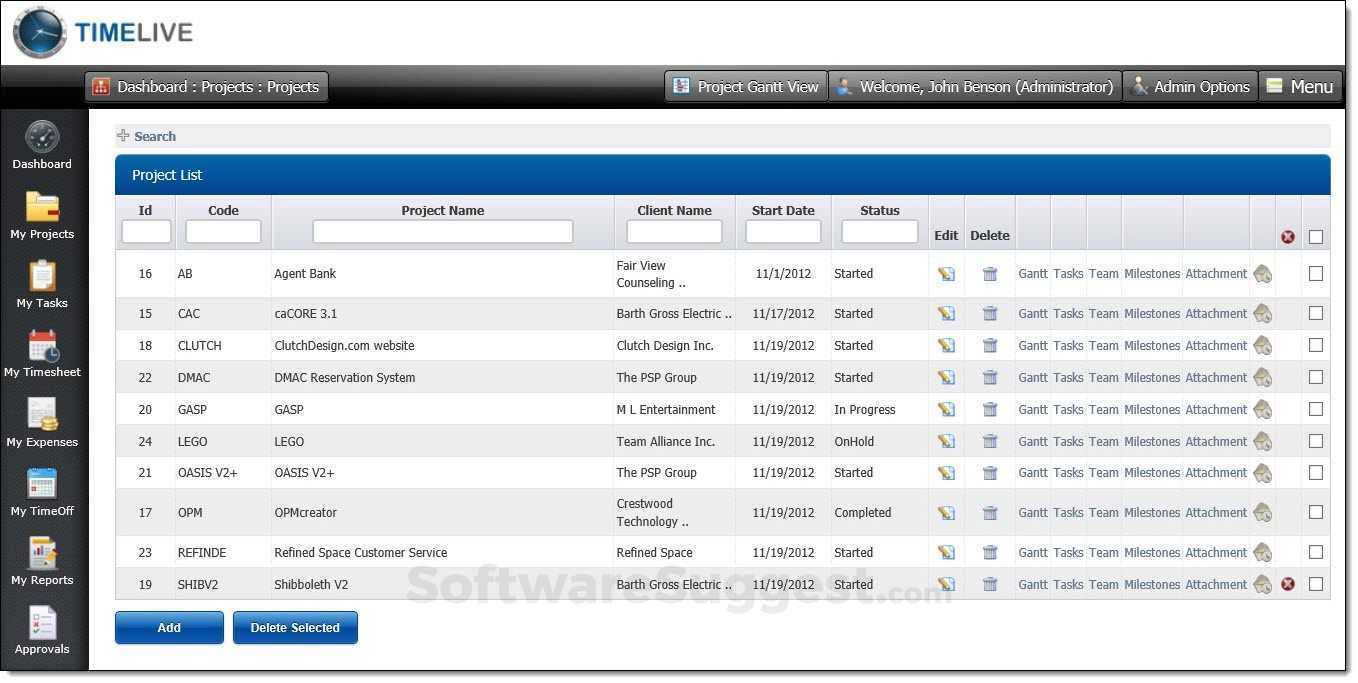Click the Edit icon for Agent Bank
This screenshot has height=683, width=1358.
click(x=945, y=273)
